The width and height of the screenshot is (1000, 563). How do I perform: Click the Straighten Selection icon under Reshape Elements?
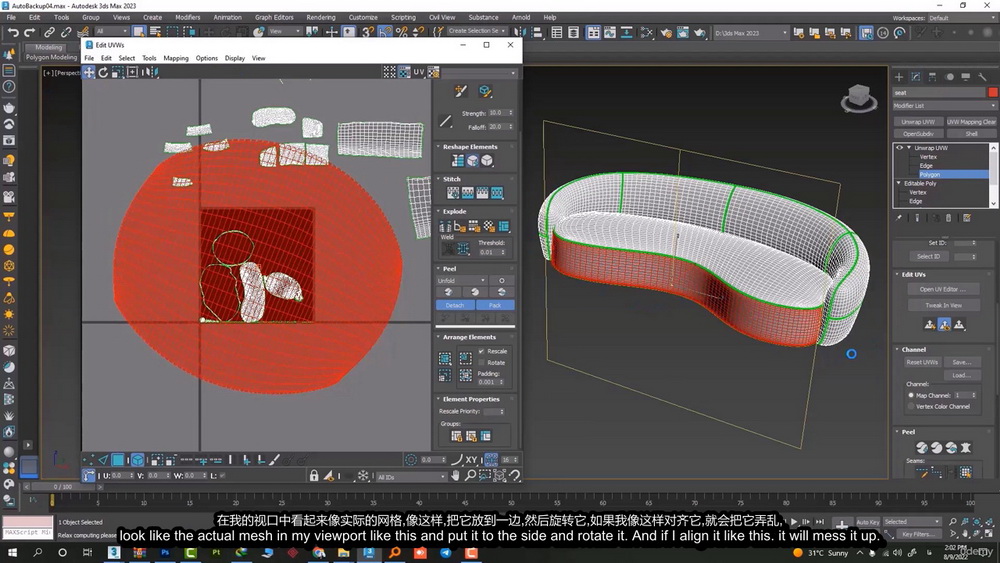(458, 161)
